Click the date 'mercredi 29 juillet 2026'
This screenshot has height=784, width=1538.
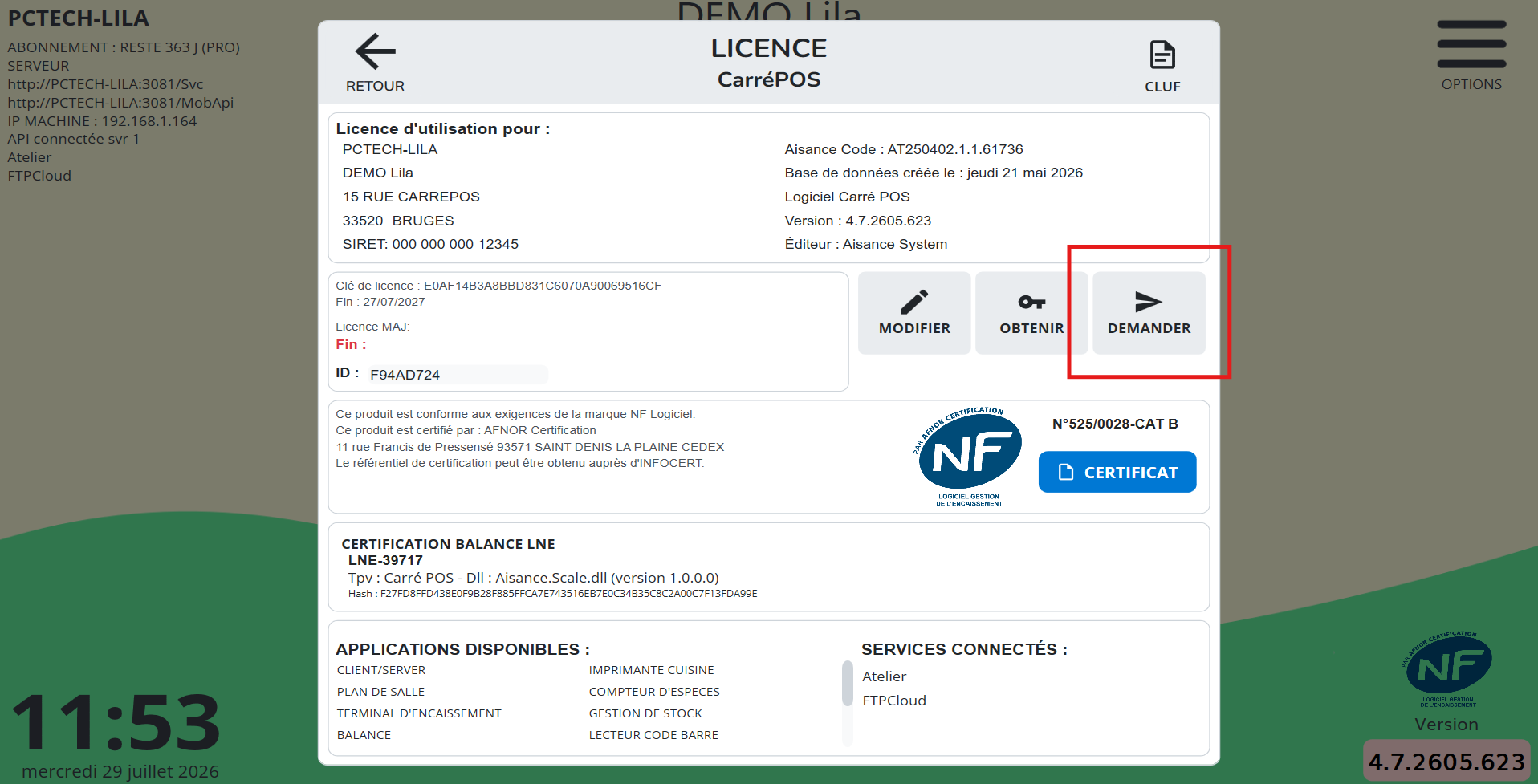(120, 771)
